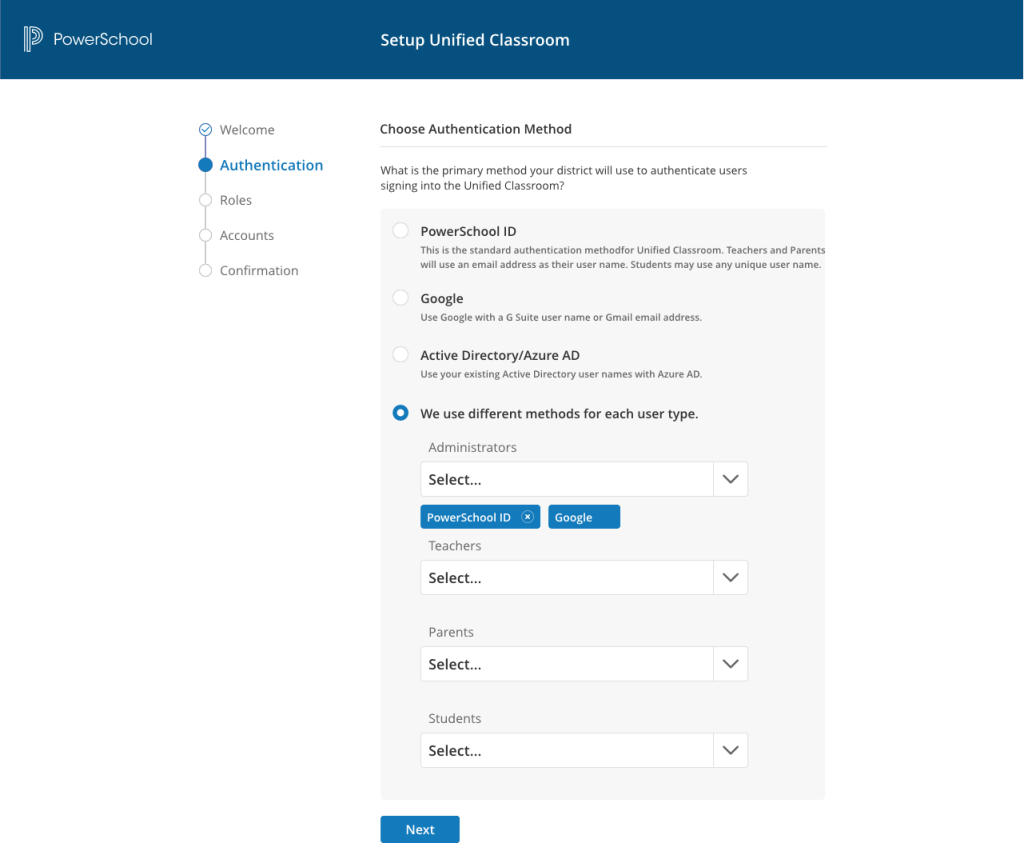Screen dimensions: 1024x863
Task: Open the Students dropdown chevron
Action: pos(730,750)
